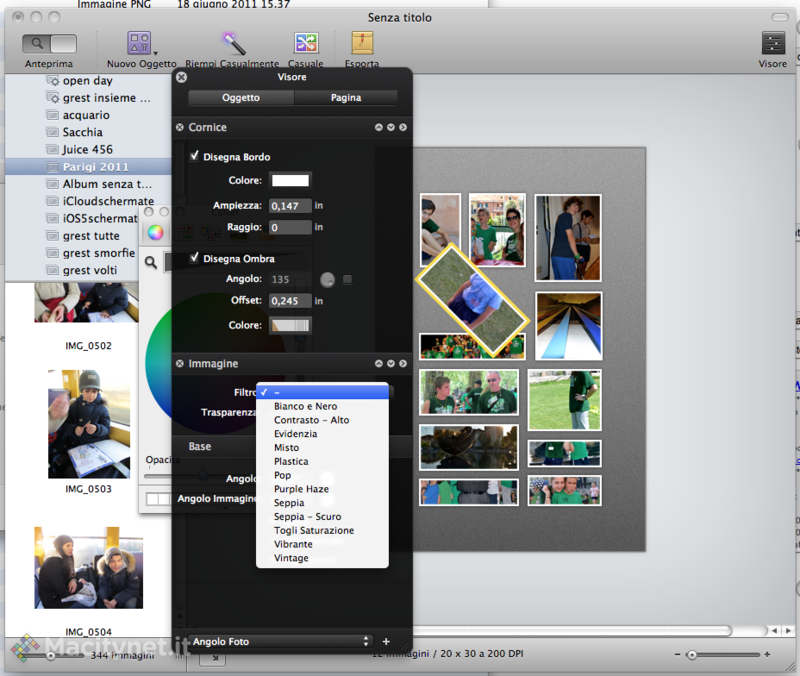
Task: Open the Angolo Foto dropdown
Action: (280, 641)
